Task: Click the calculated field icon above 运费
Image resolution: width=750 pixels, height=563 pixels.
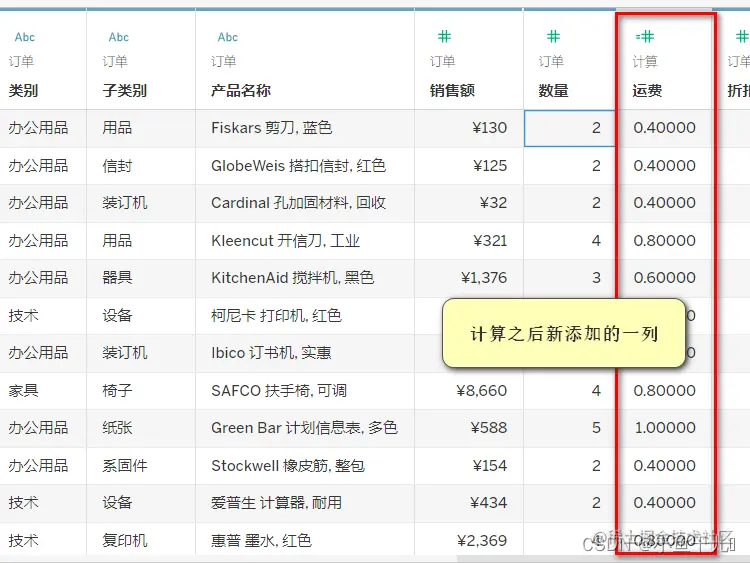Action: pos(645,36)
